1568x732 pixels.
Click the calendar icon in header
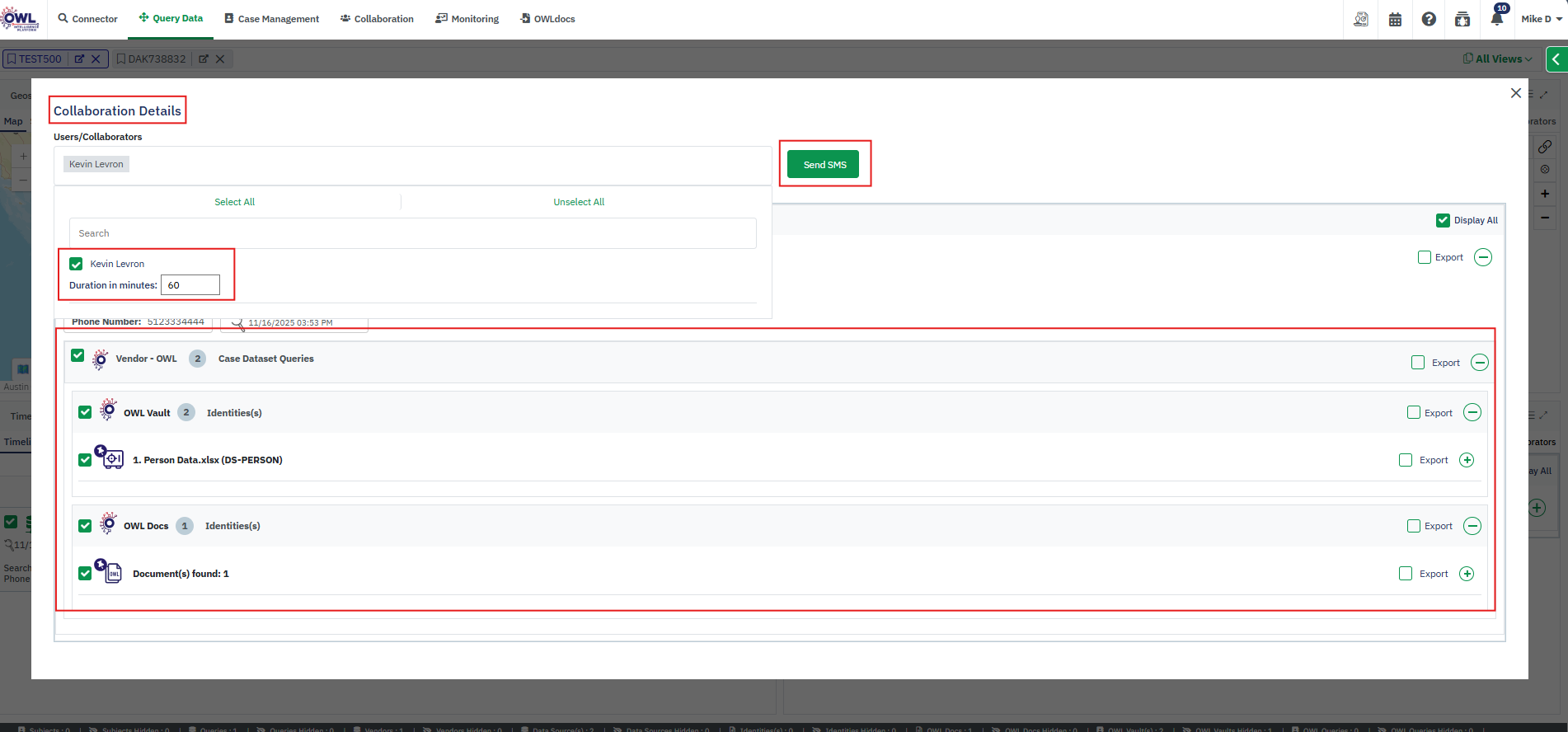point(1395,19)
